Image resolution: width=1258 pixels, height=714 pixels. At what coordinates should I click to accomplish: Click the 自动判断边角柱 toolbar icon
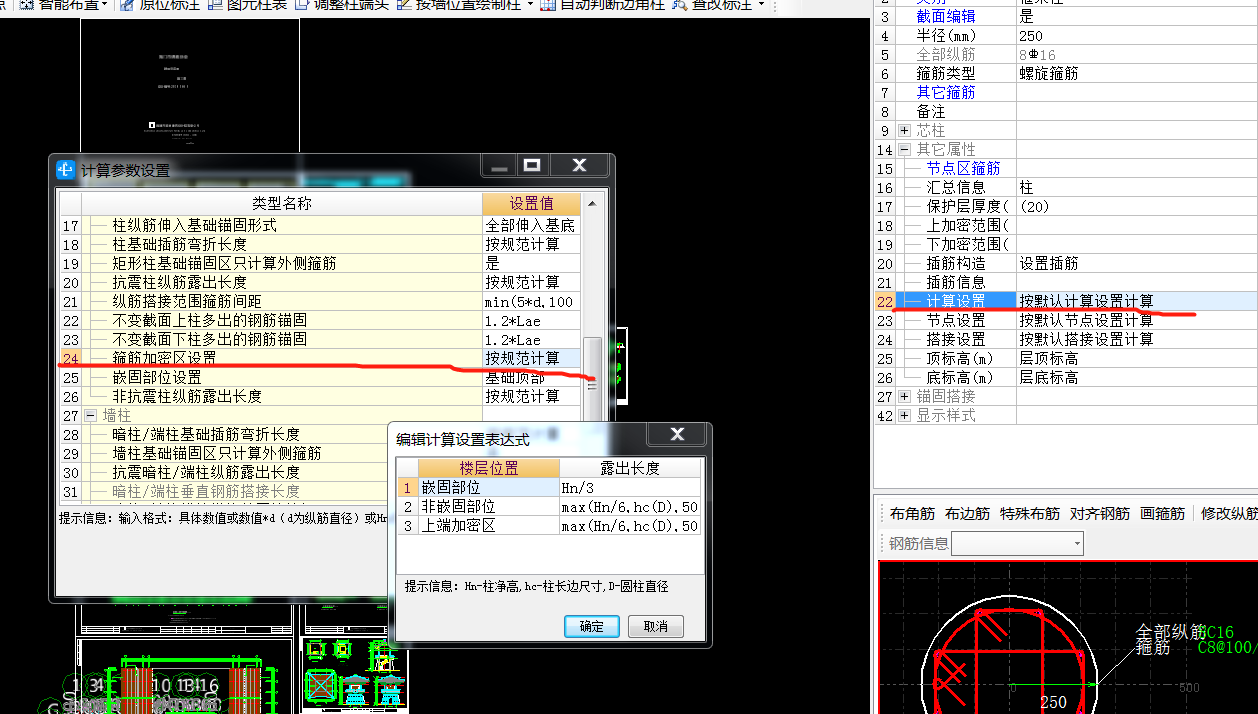548,5
